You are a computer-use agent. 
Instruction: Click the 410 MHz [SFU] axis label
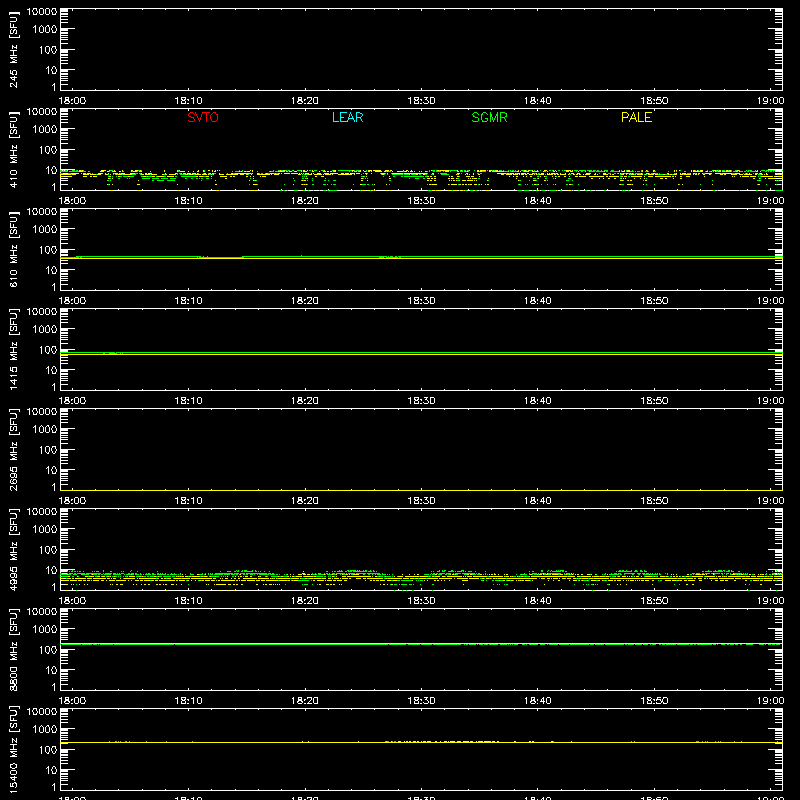[x=14, y=149]
